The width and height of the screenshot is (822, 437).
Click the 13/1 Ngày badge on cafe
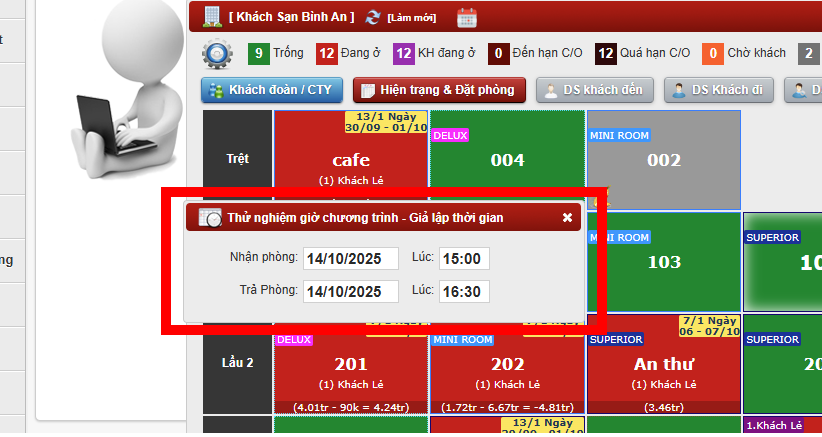click(x=386, y=122)
